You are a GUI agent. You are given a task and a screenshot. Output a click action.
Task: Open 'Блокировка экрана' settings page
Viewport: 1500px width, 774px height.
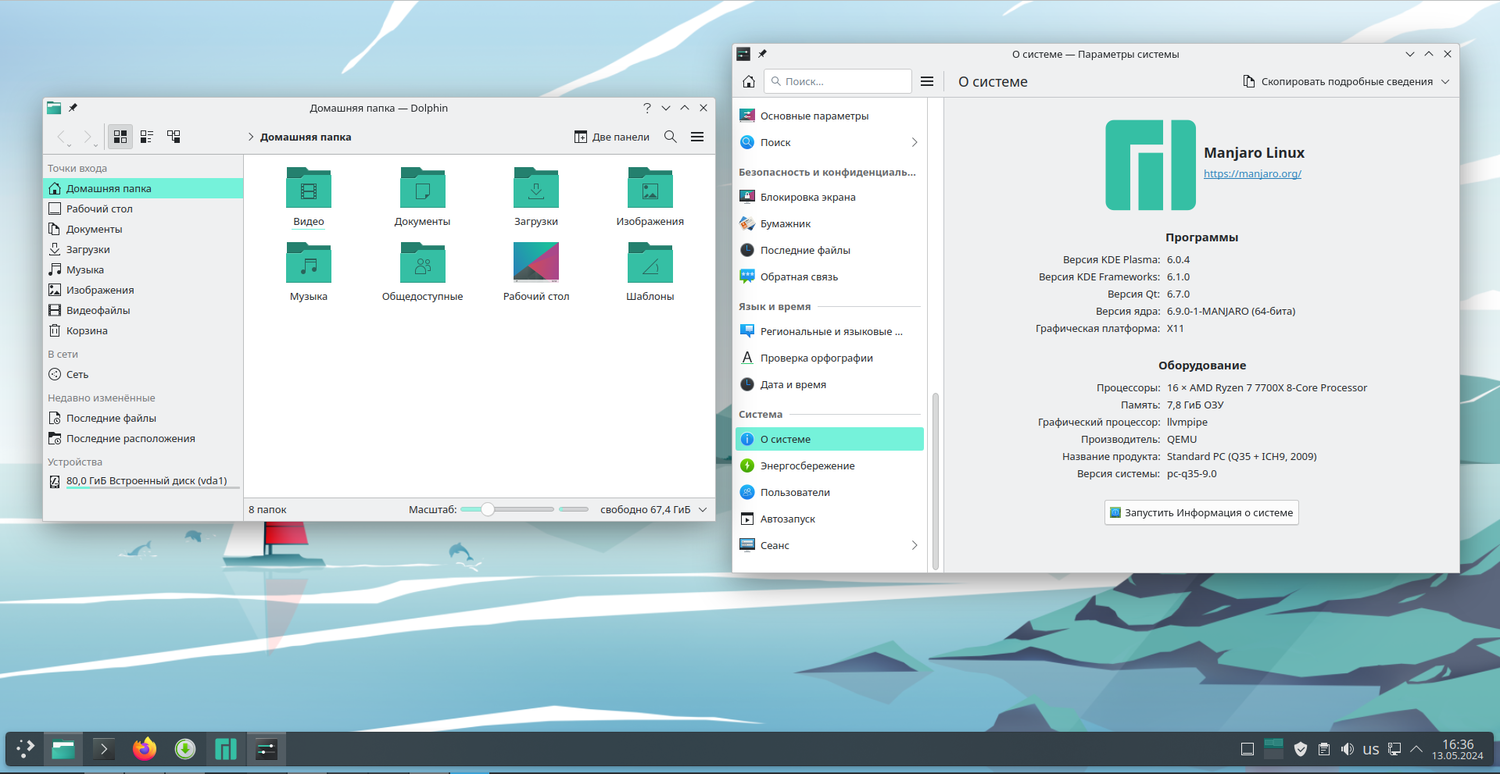coord(807,197)
